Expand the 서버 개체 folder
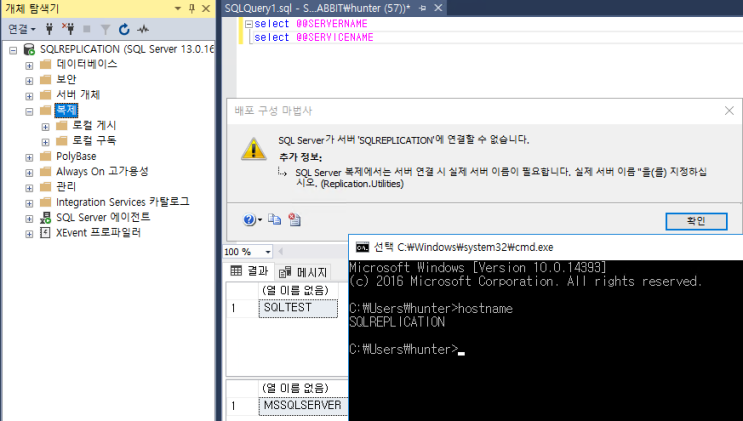This screenshot has height=421, width=743. coord(29,96)
